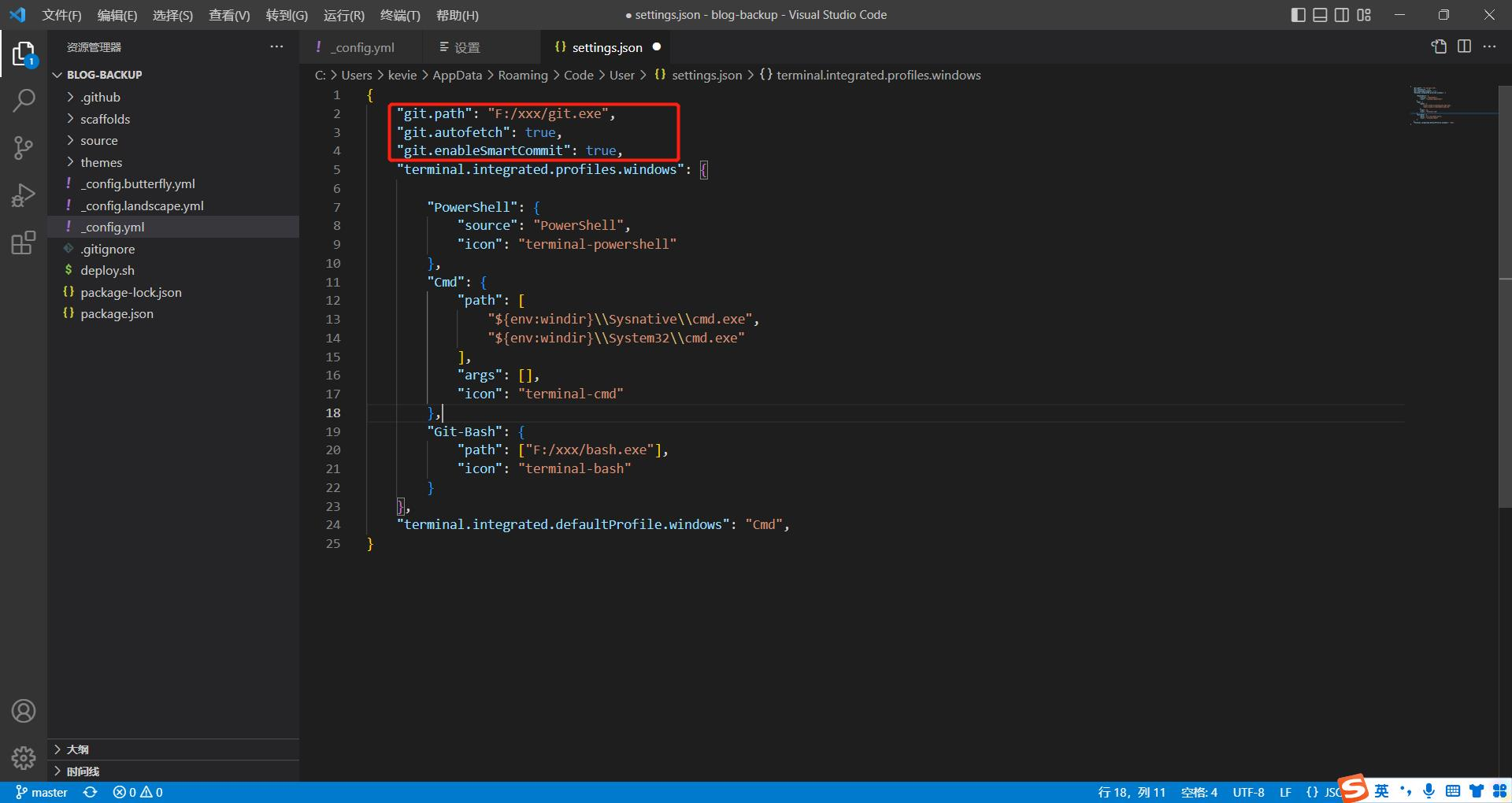This screenshot has width=1512, height=803.
Task: Open the Run and Debug view
Action: click(24, 195)
